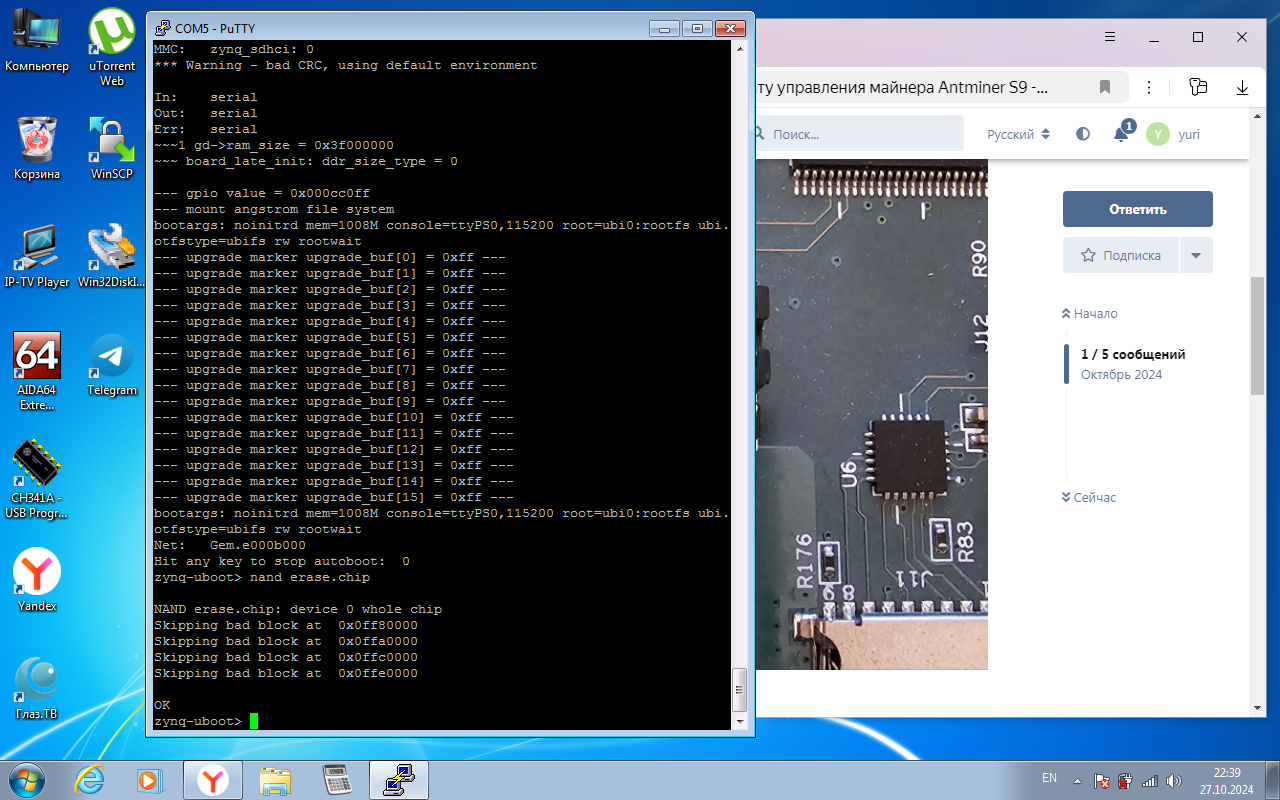The image size is (1280, 800).
Task: Click the safely remove hardware tray icon
Action: [1126, 780]
